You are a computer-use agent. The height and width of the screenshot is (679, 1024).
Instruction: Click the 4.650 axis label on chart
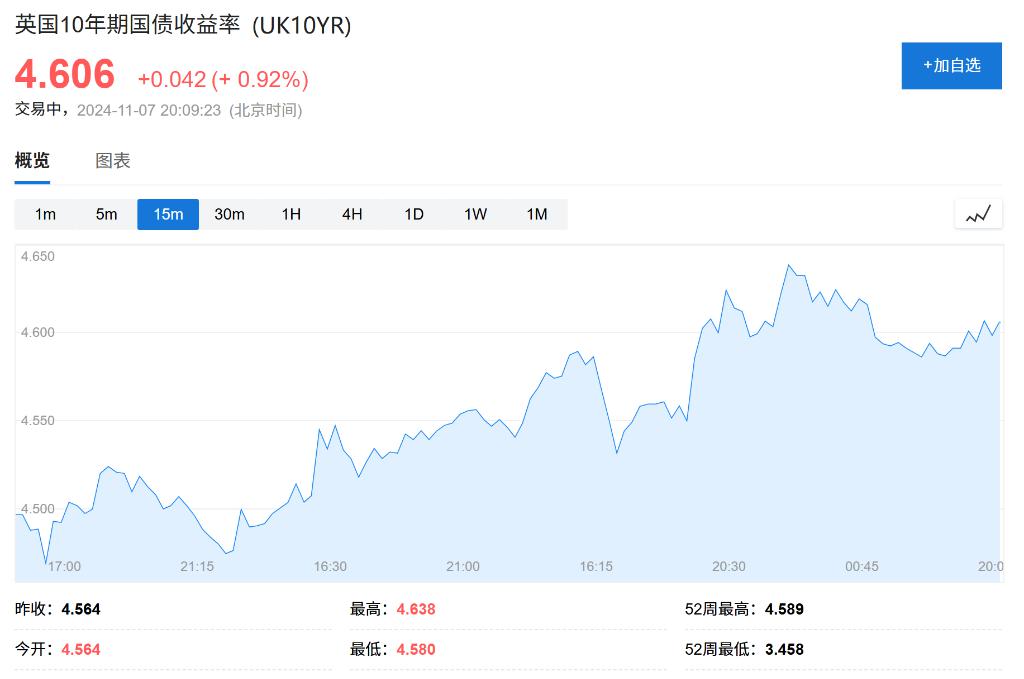37,256
